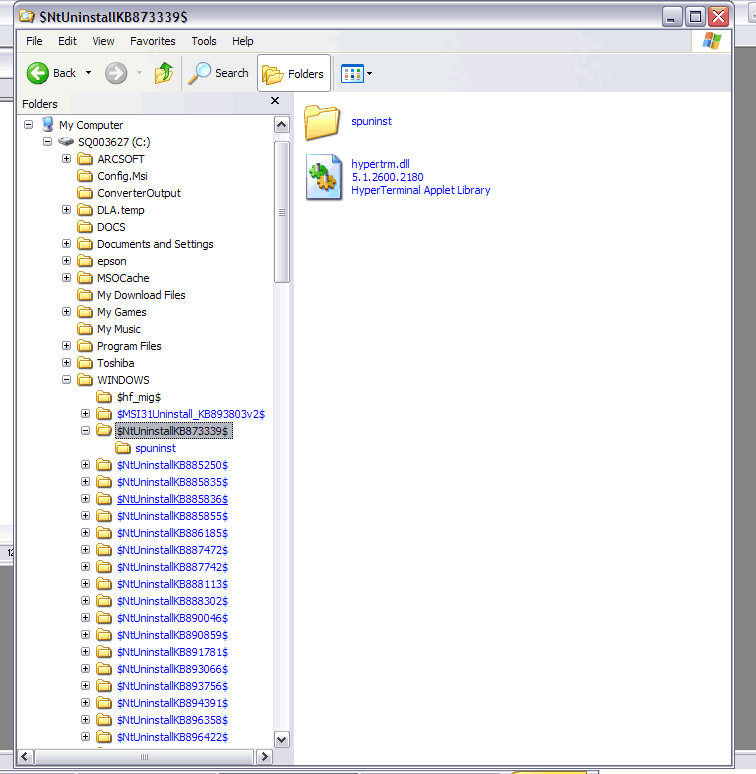
Task: Click the underlined $NtUninstallKB885836$ folder
Action: 172,499
